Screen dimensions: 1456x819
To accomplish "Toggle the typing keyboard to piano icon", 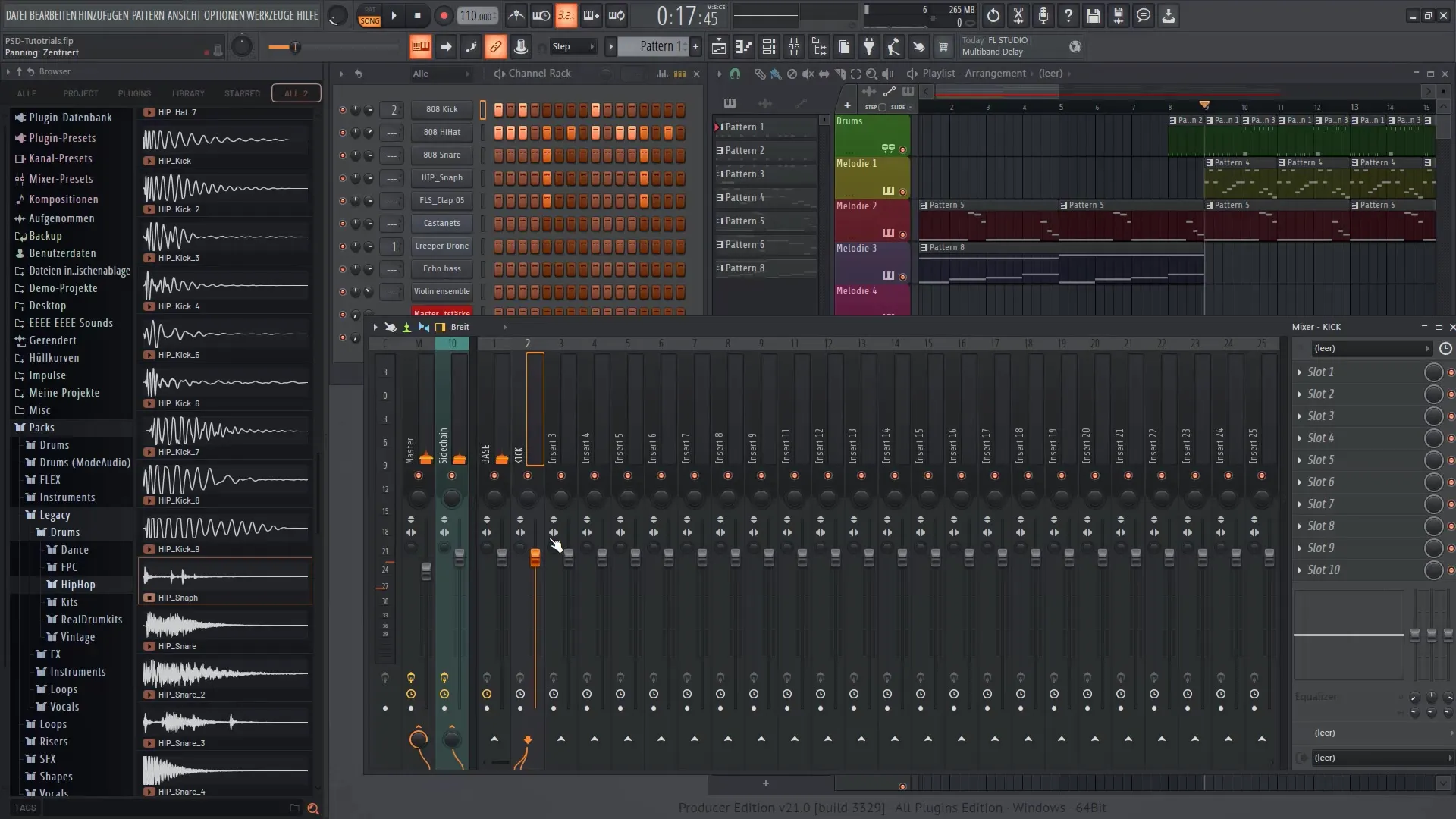I will pos(420,47).
